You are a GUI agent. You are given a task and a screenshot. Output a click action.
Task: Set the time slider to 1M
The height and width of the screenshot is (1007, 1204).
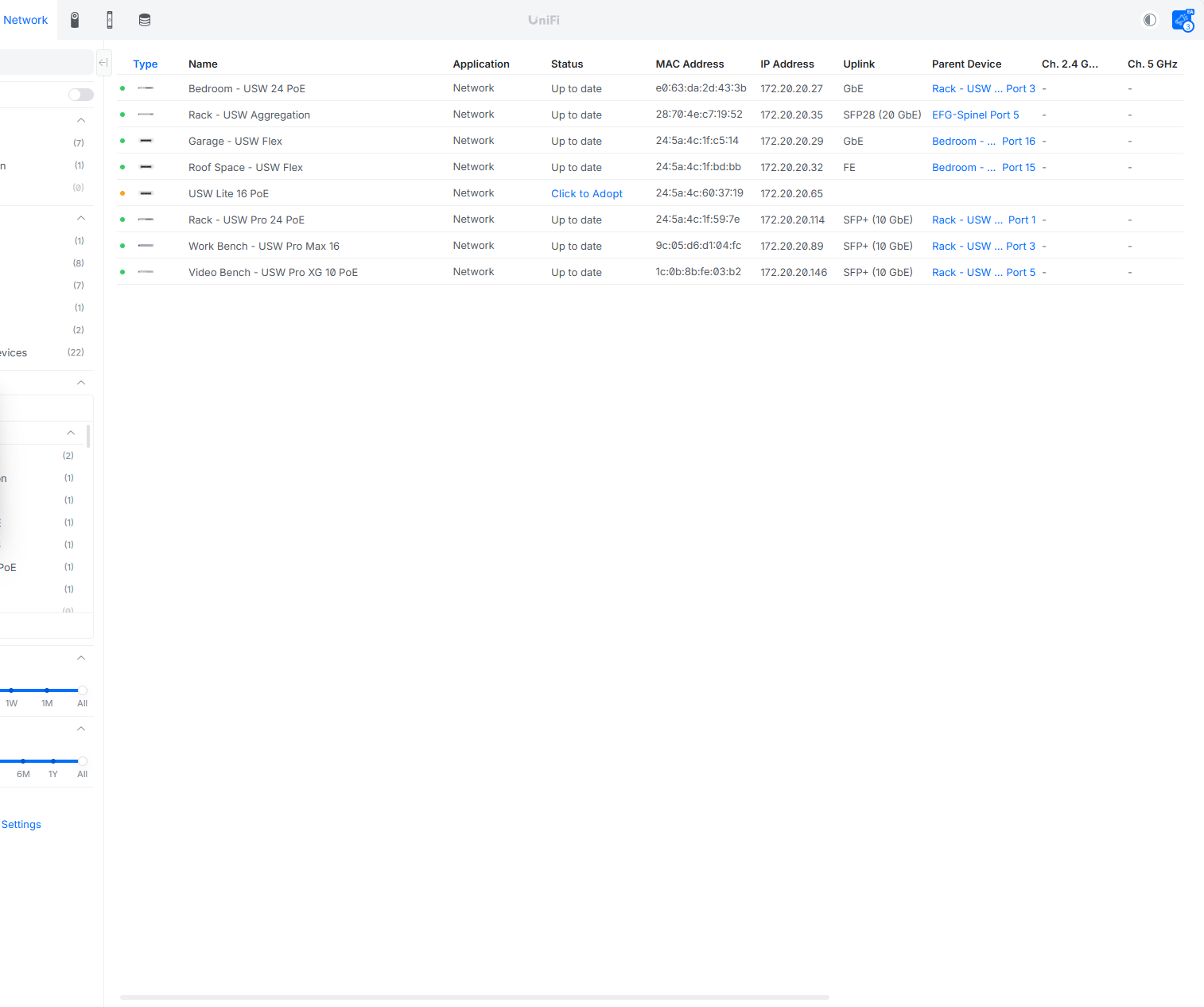pos(47,690)
